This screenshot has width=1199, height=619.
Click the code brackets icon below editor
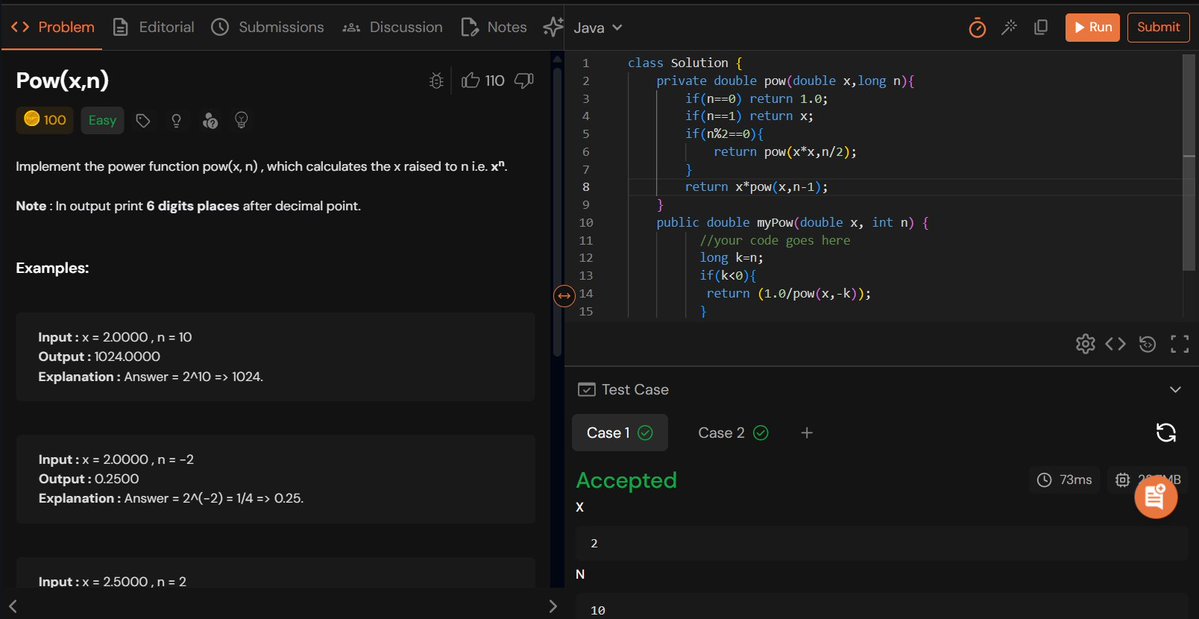[x=1116, y=344]
